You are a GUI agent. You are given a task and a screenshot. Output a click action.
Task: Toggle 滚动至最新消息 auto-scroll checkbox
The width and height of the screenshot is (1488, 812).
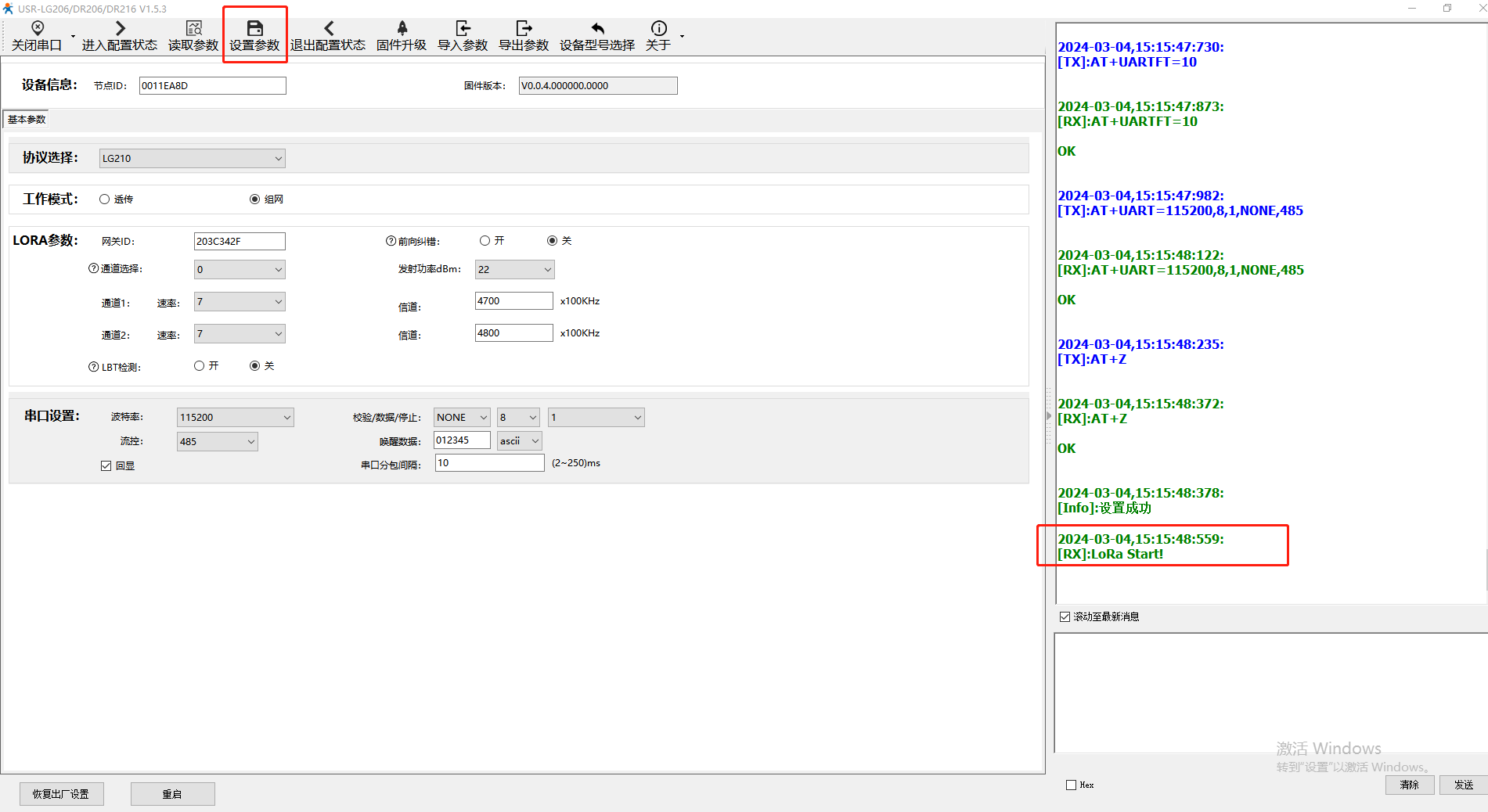pyautogui.click(x=1065, y=616)
